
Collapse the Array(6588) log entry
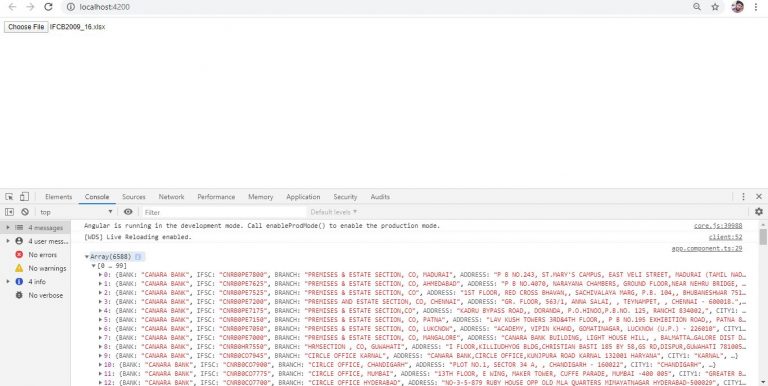[87, 257]
